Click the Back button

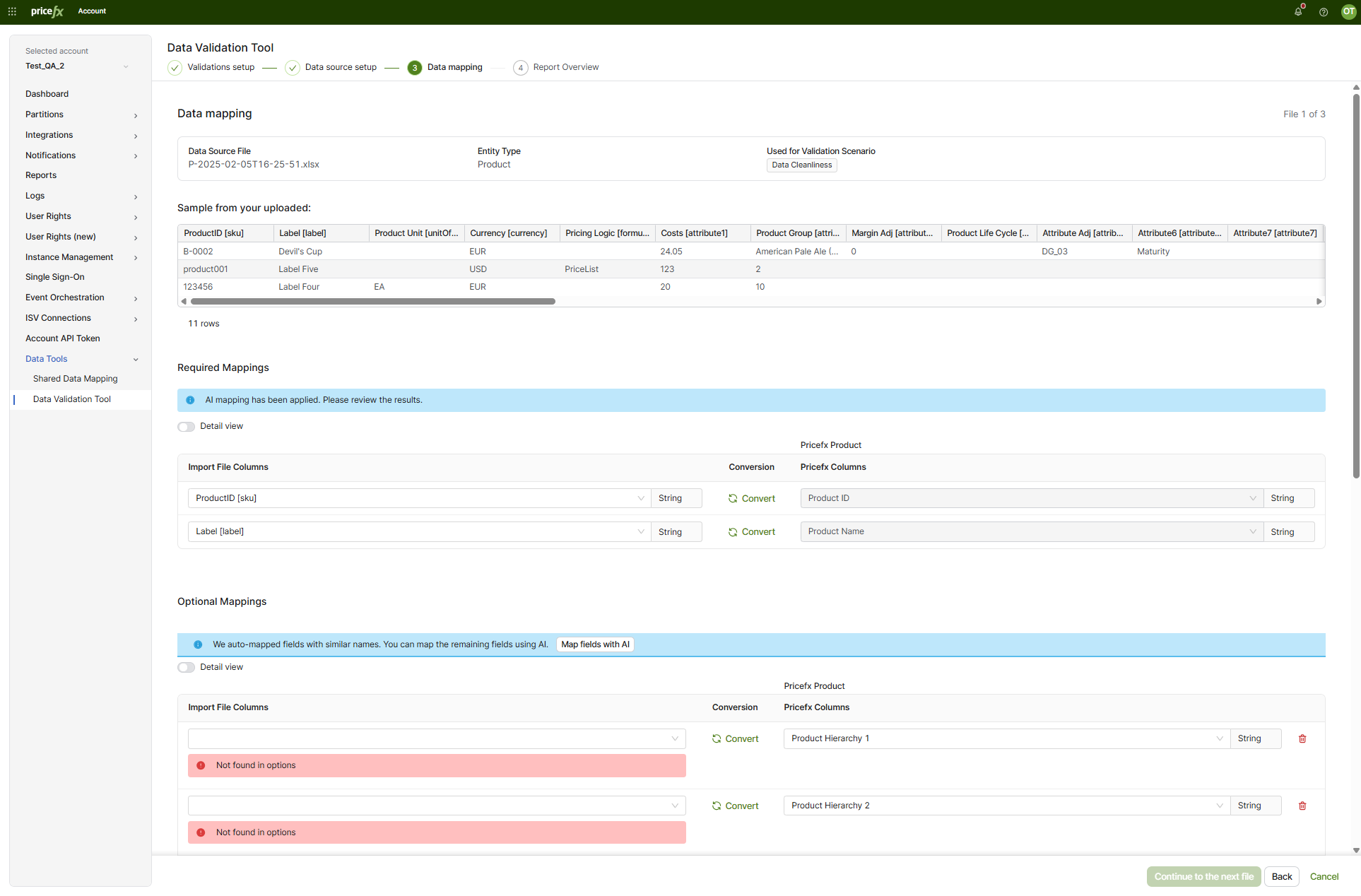pos(1282,876)
